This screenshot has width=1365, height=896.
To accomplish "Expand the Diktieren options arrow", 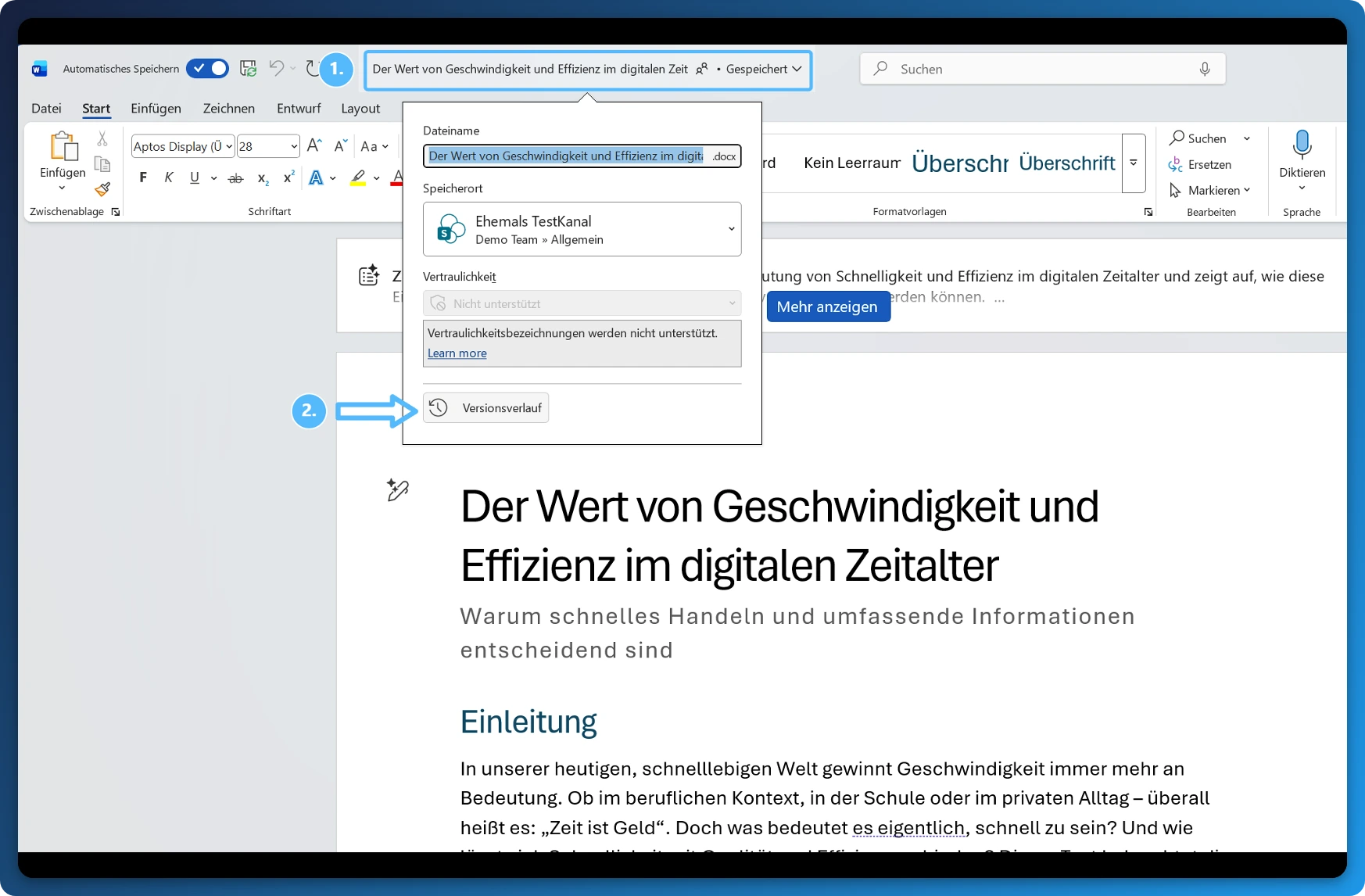I will pos(1302,188).
